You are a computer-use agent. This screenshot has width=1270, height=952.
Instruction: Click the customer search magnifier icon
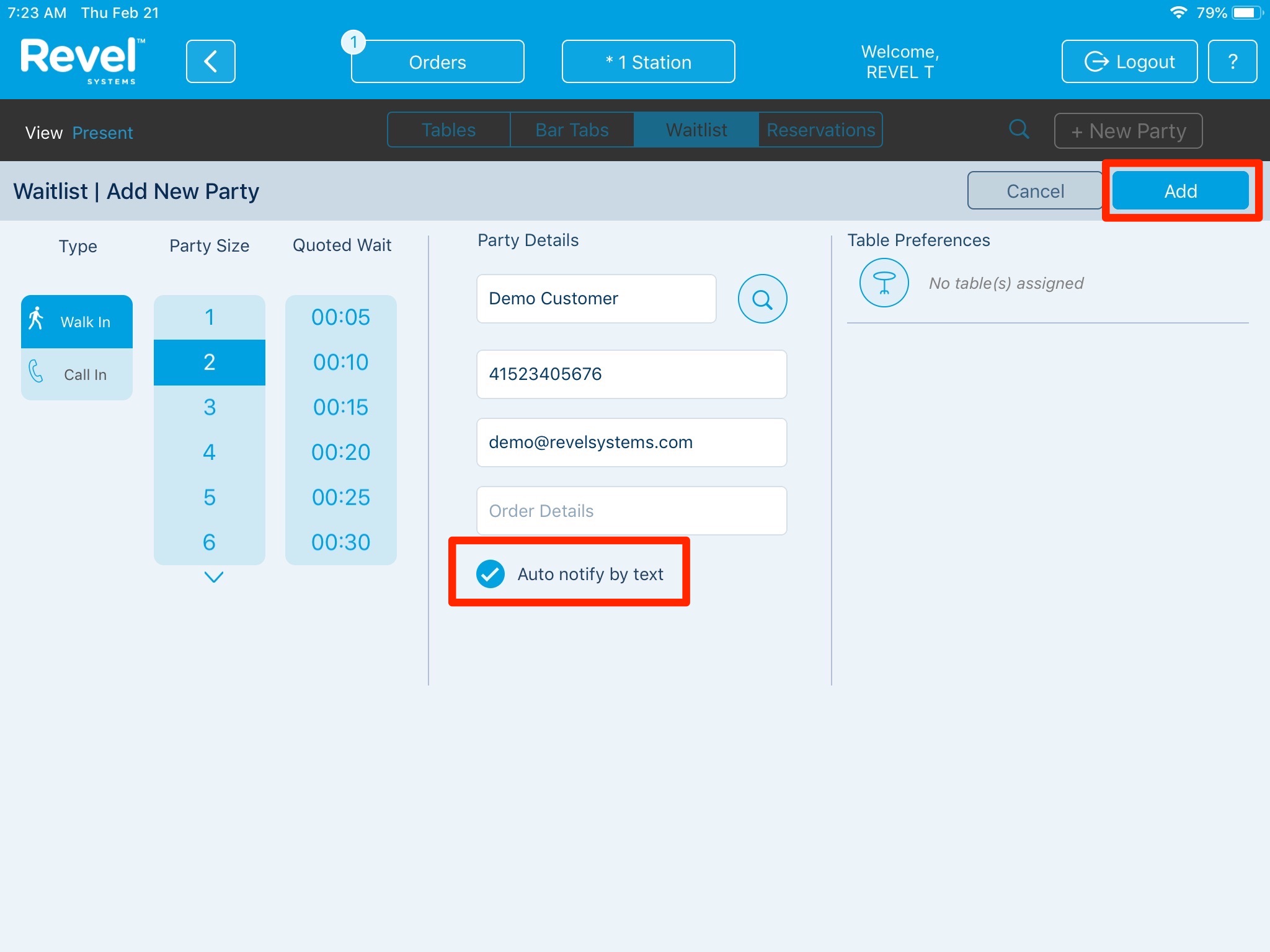(x=762, y=299)
